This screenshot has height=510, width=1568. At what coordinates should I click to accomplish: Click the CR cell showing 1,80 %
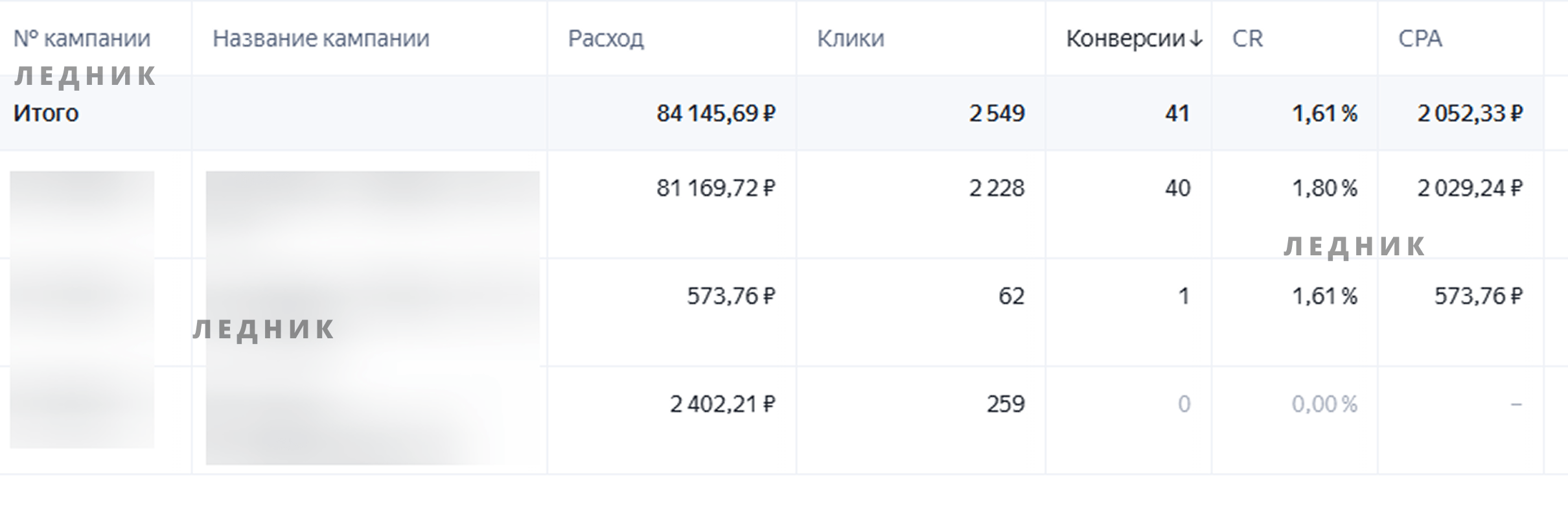click(x=1324, y=188)
